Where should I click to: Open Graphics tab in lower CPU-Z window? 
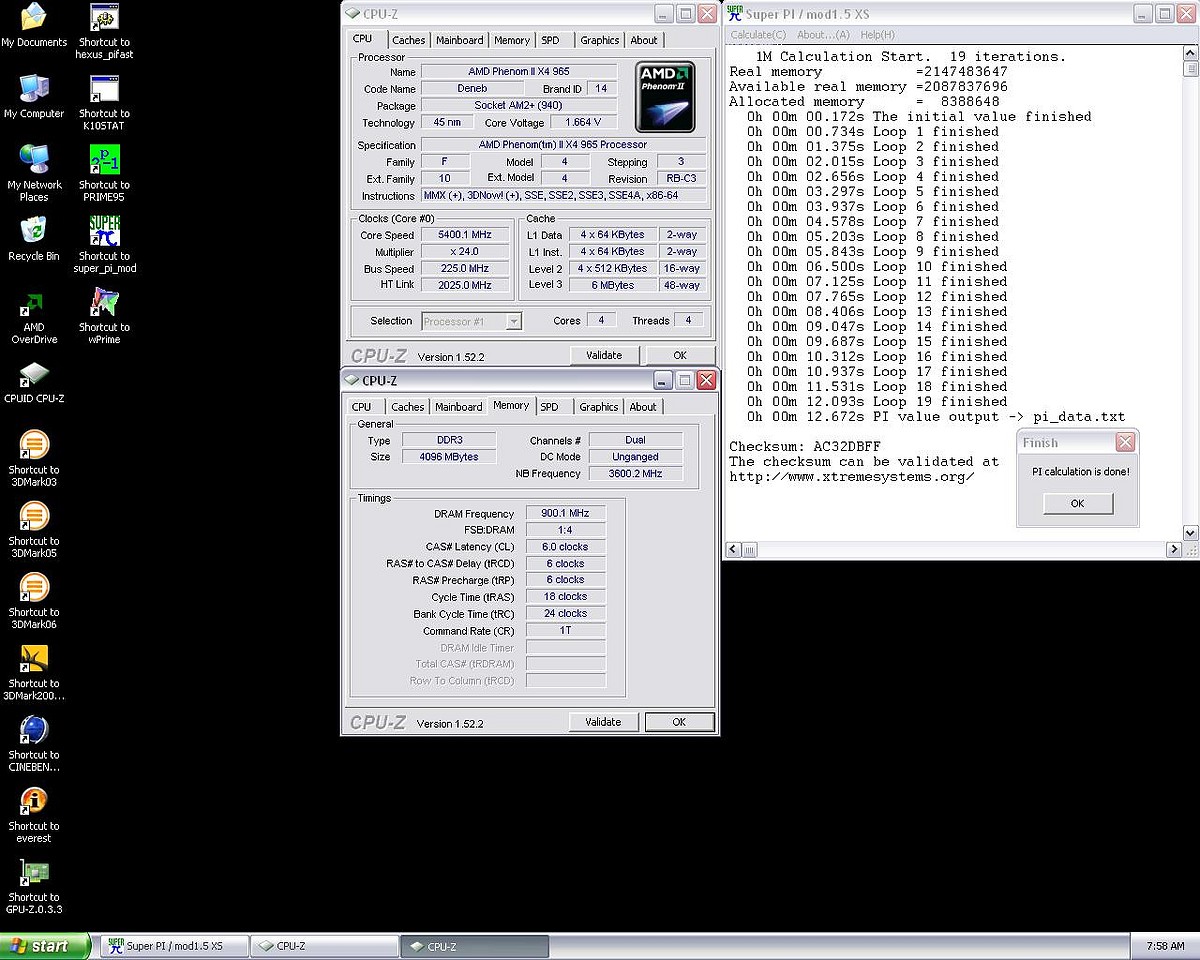pos(599,407)
